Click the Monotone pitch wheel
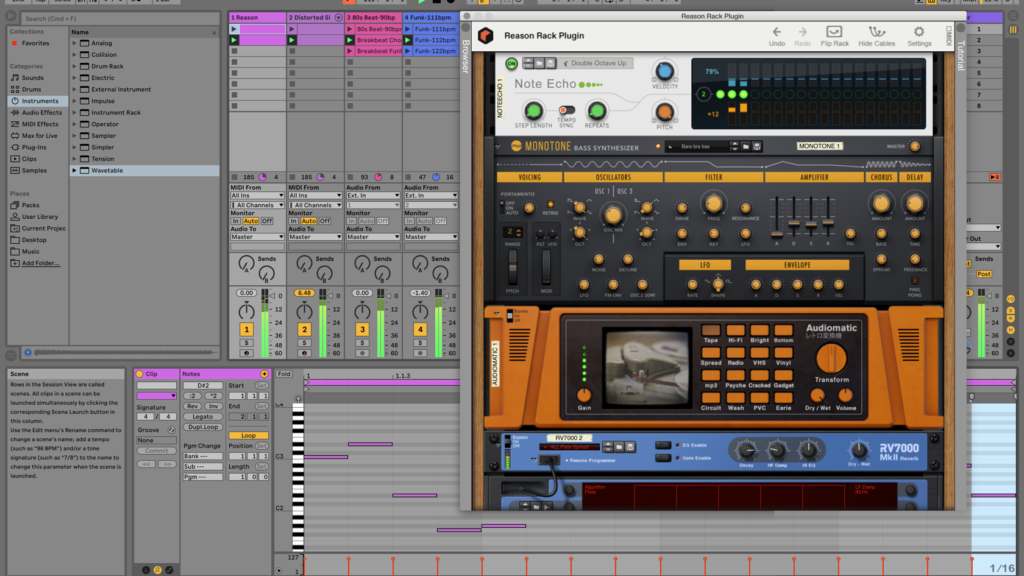Viewport: 1024px width, 576px height. point(513,266)
